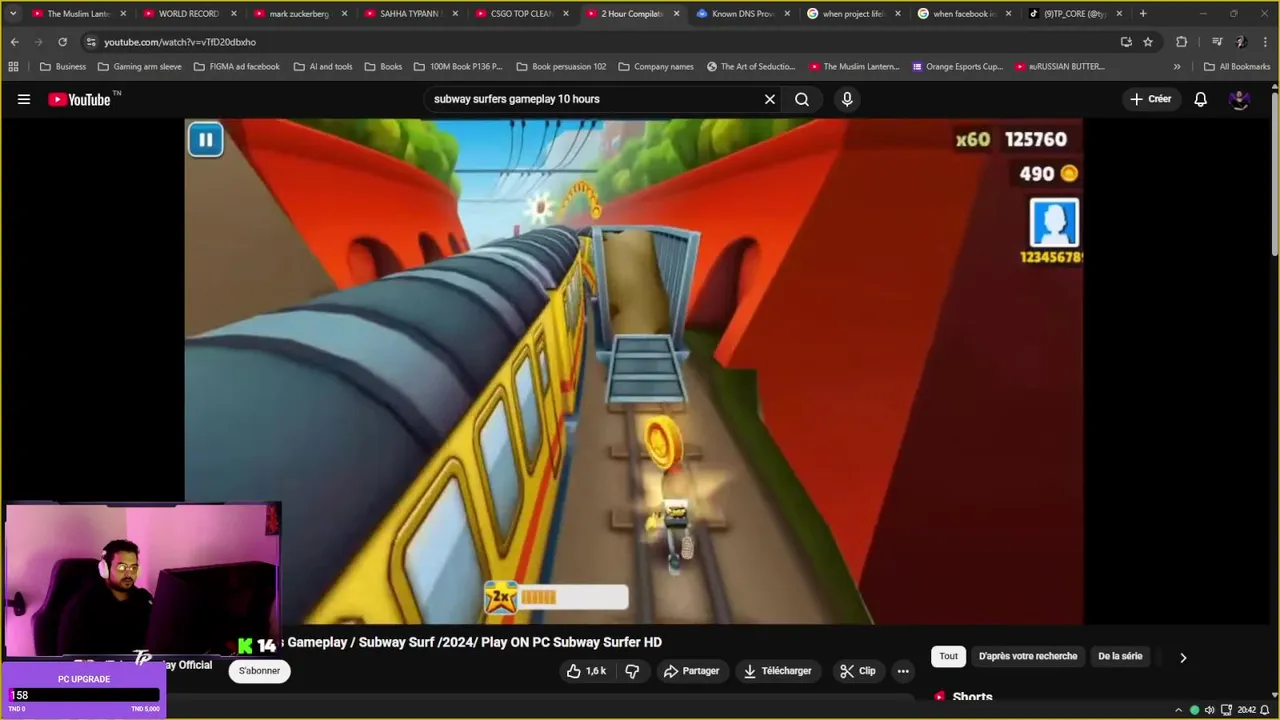Open AI and tools bookmarks folder
This screenshot has width=1280, height=720.
pyautogui.click(x=322, y=67)
